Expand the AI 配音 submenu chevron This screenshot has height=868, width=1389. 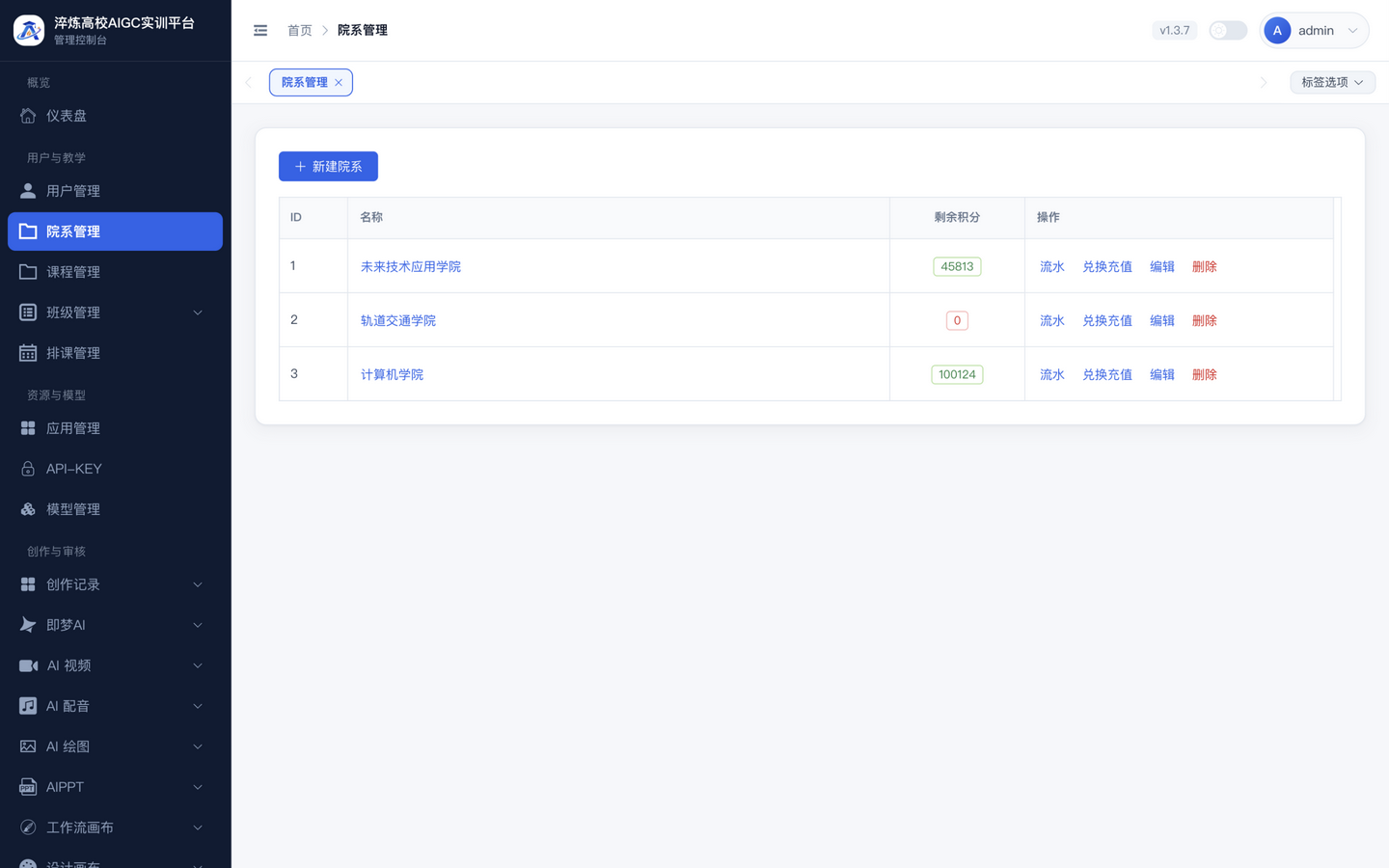198,706
